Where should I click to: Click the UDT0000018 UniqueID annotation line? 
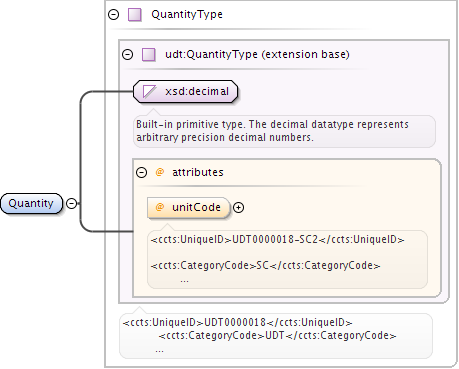pos(237,323)
